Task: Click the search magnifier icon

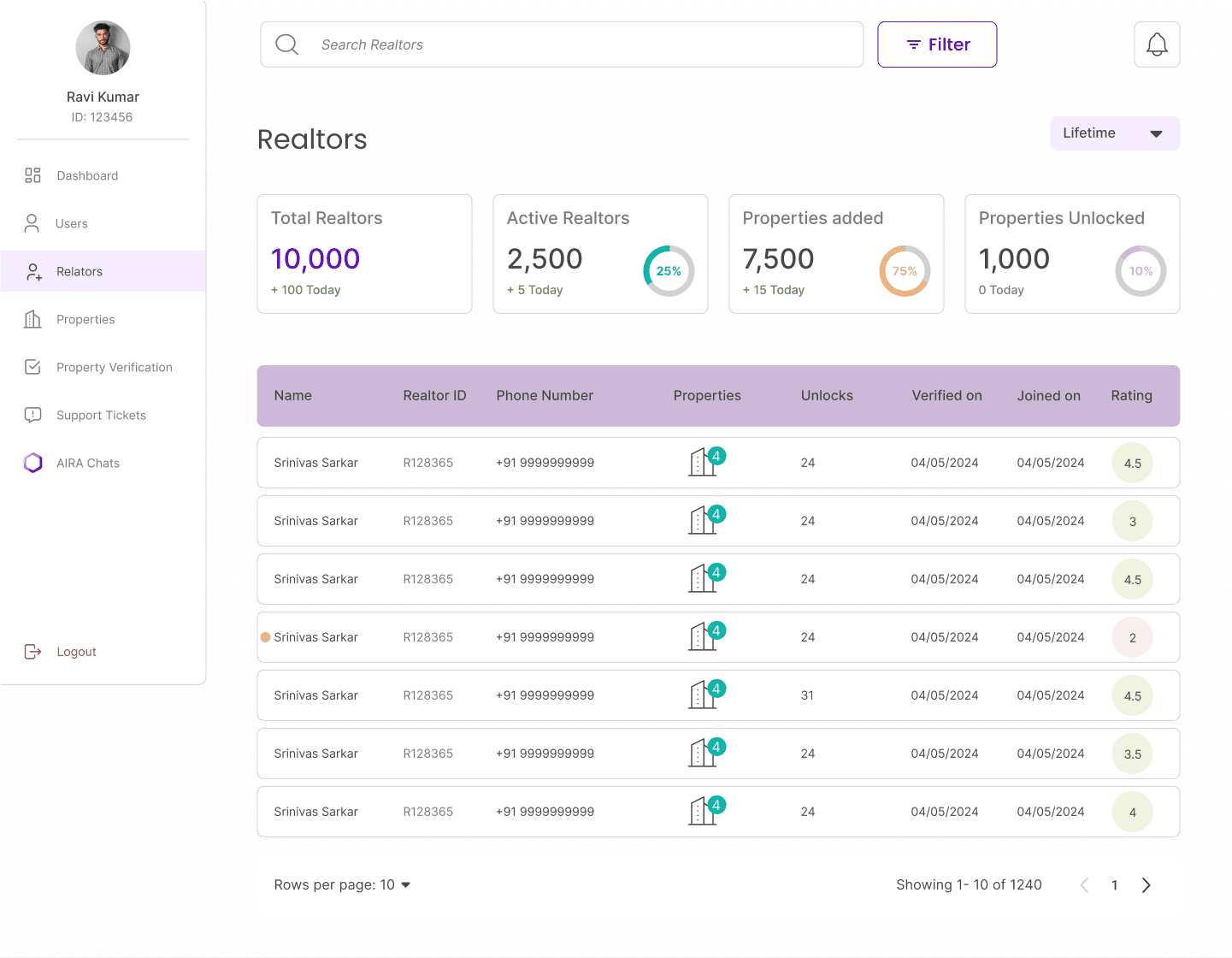Action: (x=287, y=44)
